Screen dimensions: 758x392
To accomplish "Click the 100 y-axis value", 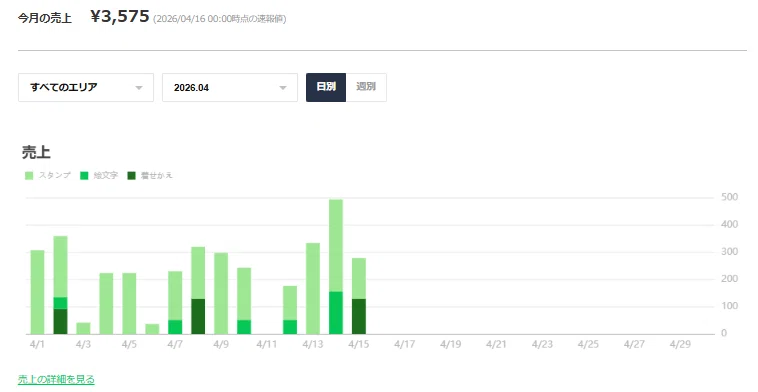I will (x=729, y=306).
